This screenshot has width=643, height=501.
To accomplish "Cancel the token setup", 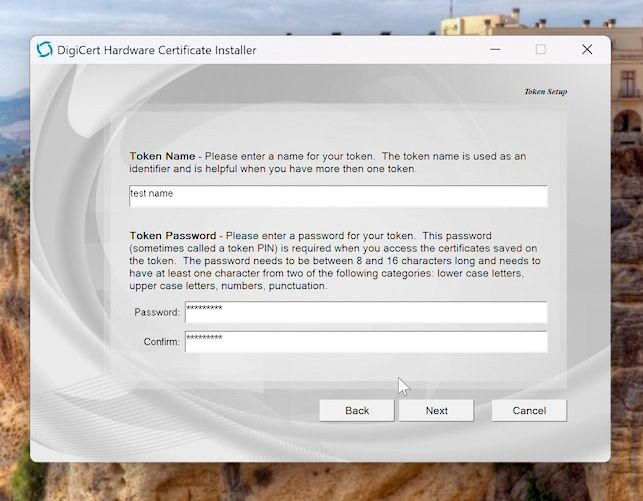I will pyautogui.click(x=529, y=410).
